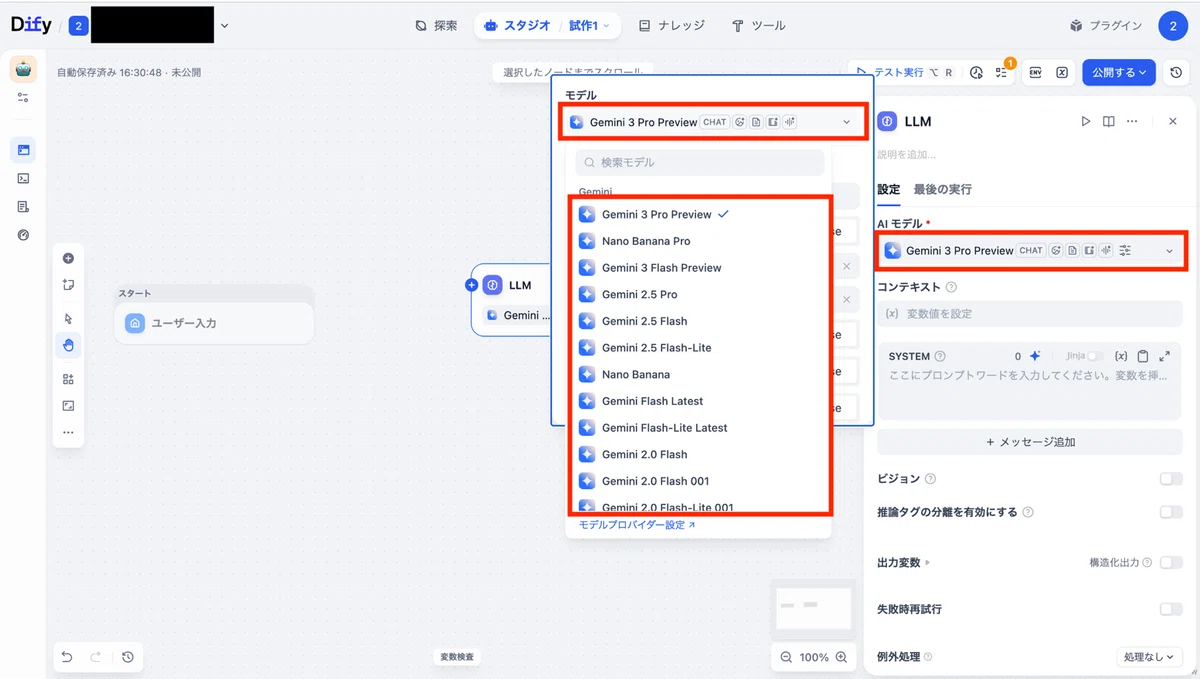1200x679 pixels.
Task: Switch to the 最後の実行 tab
Action: [x=942, y=189]
